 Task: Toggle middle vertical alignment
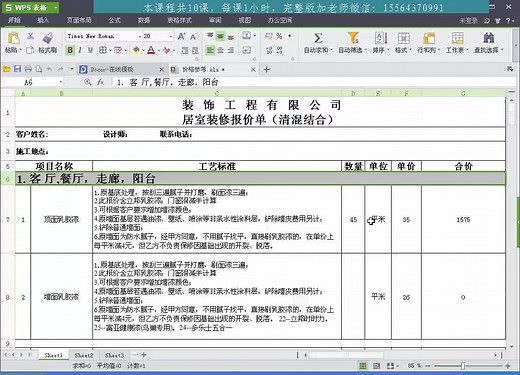(x=220, y=36)
